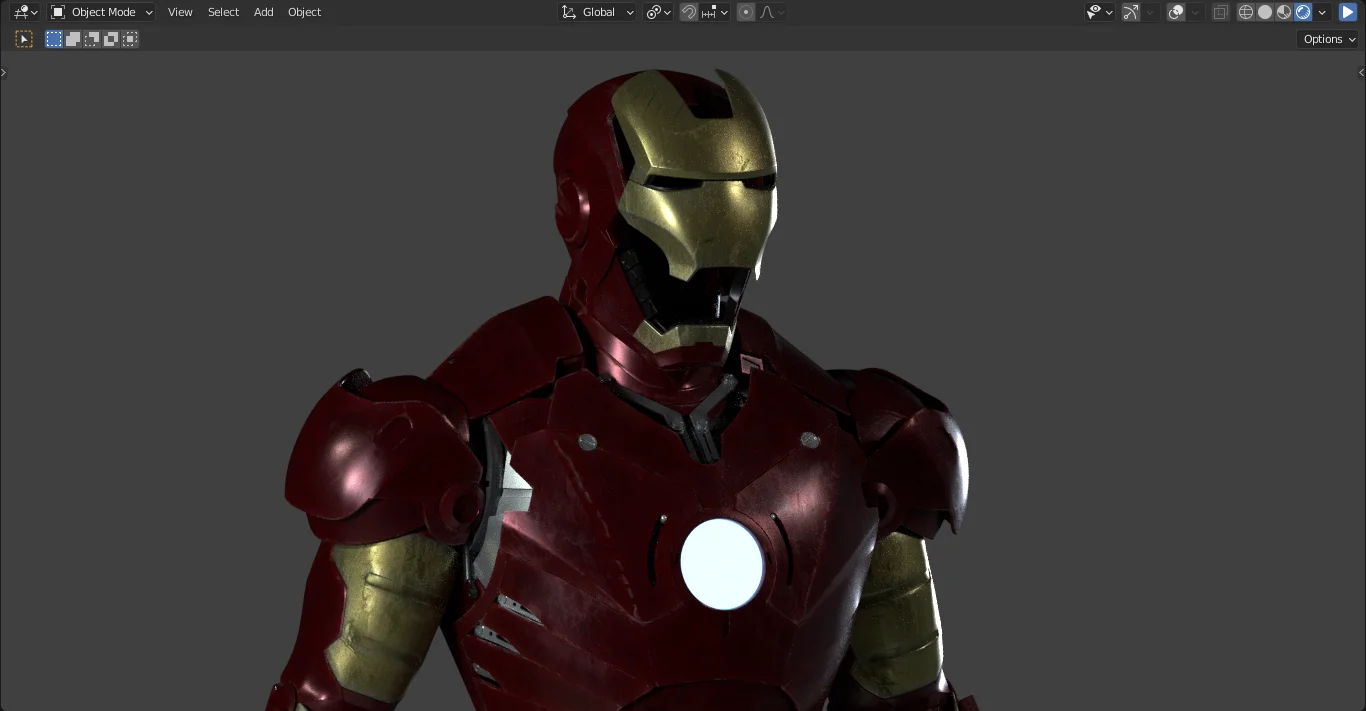The image size is (1366, 711).
Task: Toggle X-Ray view for the scene
Action: click(x=1220, y=11)
